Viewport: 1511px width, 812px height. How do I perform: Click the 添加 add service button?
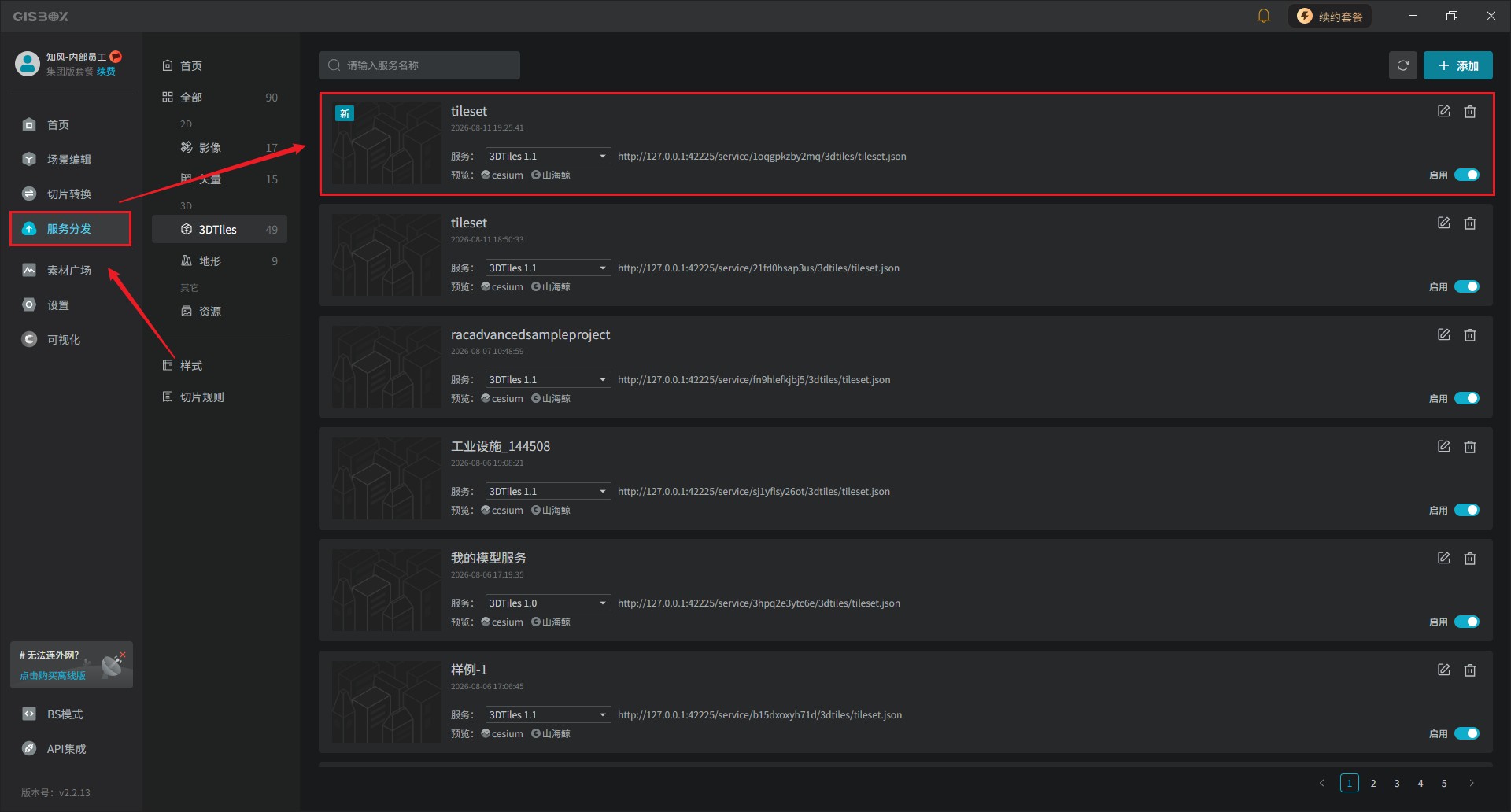coord(1457,65)
